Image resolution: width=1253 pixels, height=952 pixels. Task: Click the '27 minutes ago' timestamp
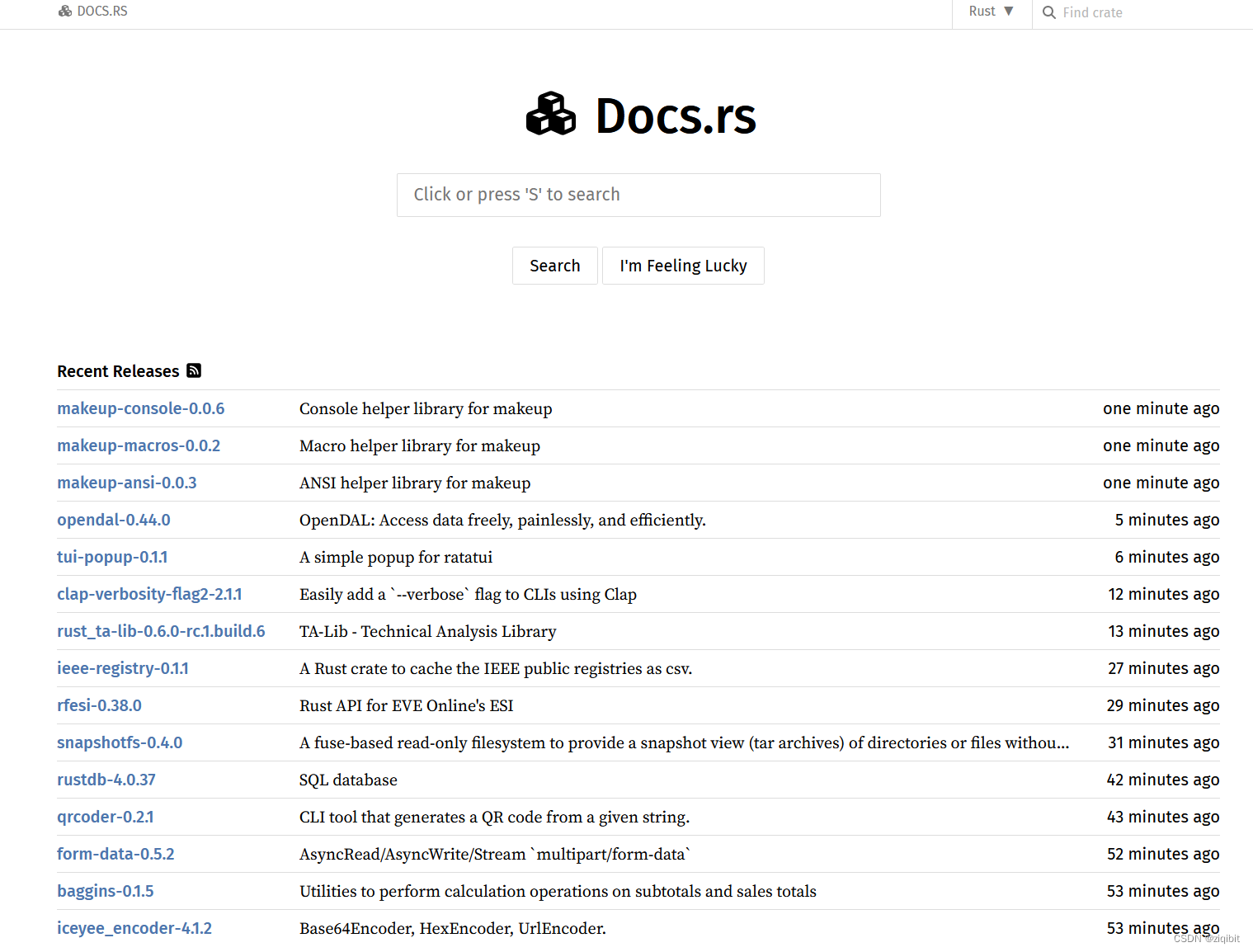pos(1164,668)
